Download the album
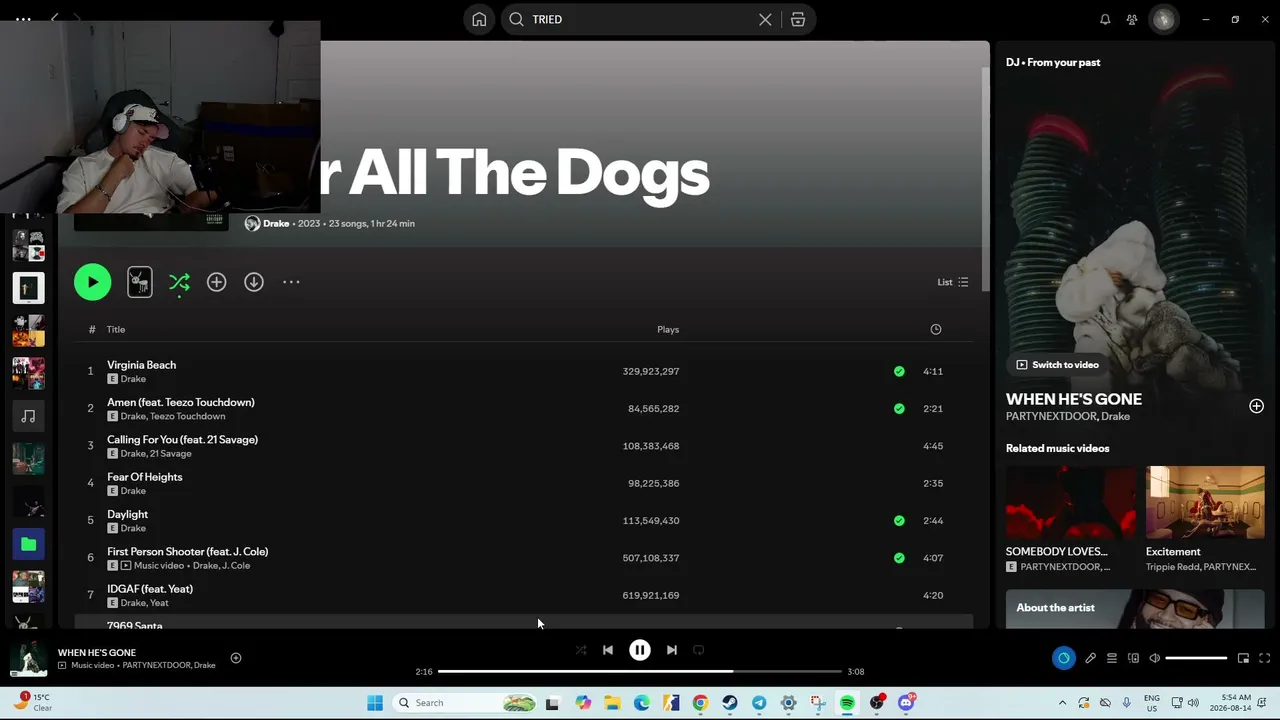Image resolution: width=1280 pixels, height=720 pixels. [254, 282]
